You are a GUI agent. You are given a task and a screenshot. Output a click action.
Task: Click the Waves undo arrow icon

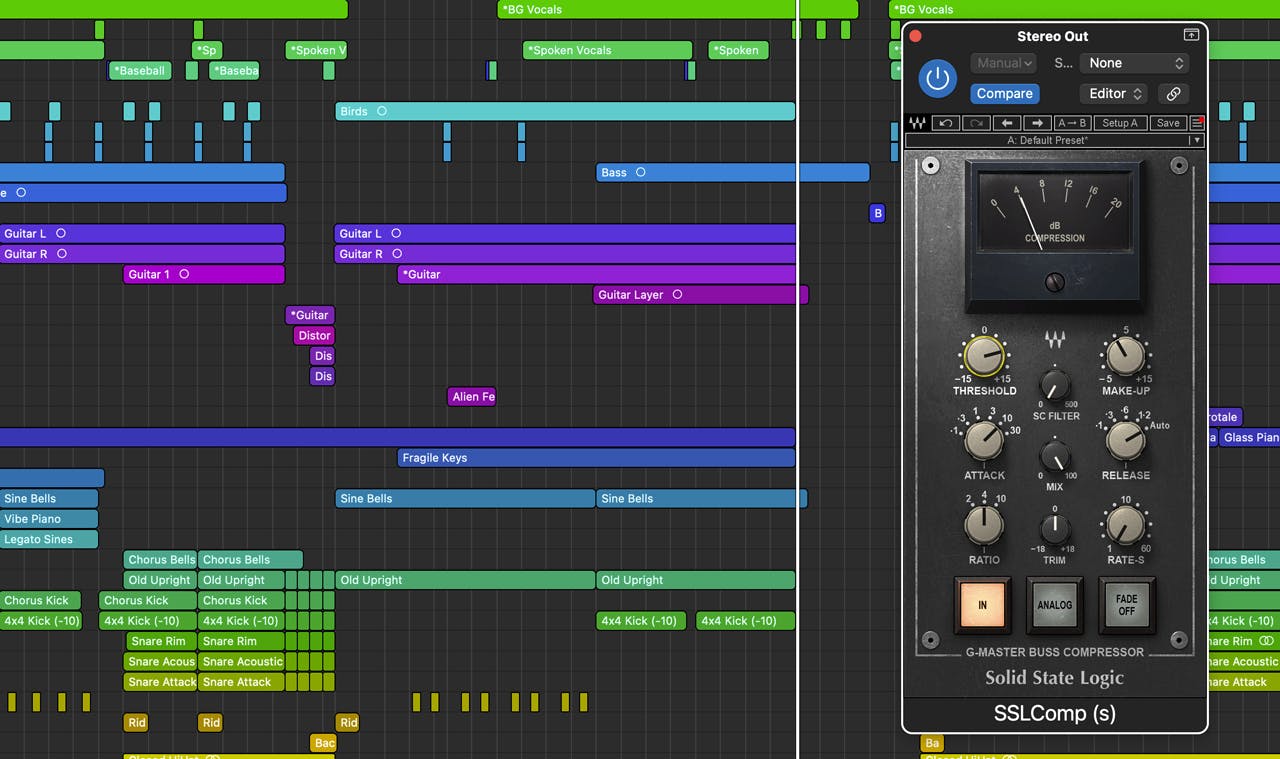[945, 123]
